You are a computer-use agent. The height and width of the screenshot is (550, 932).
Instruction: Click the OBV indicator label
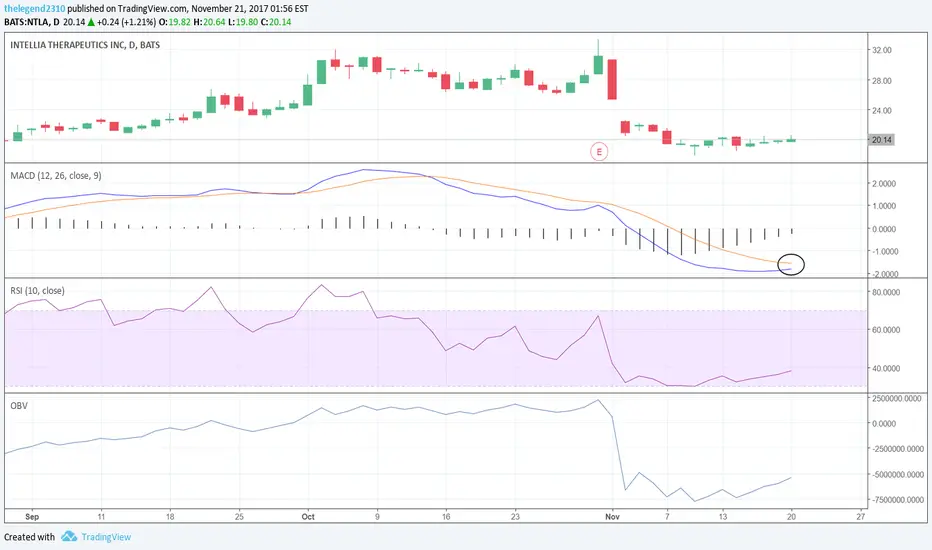pyautogui.click(x=19, y=406)
